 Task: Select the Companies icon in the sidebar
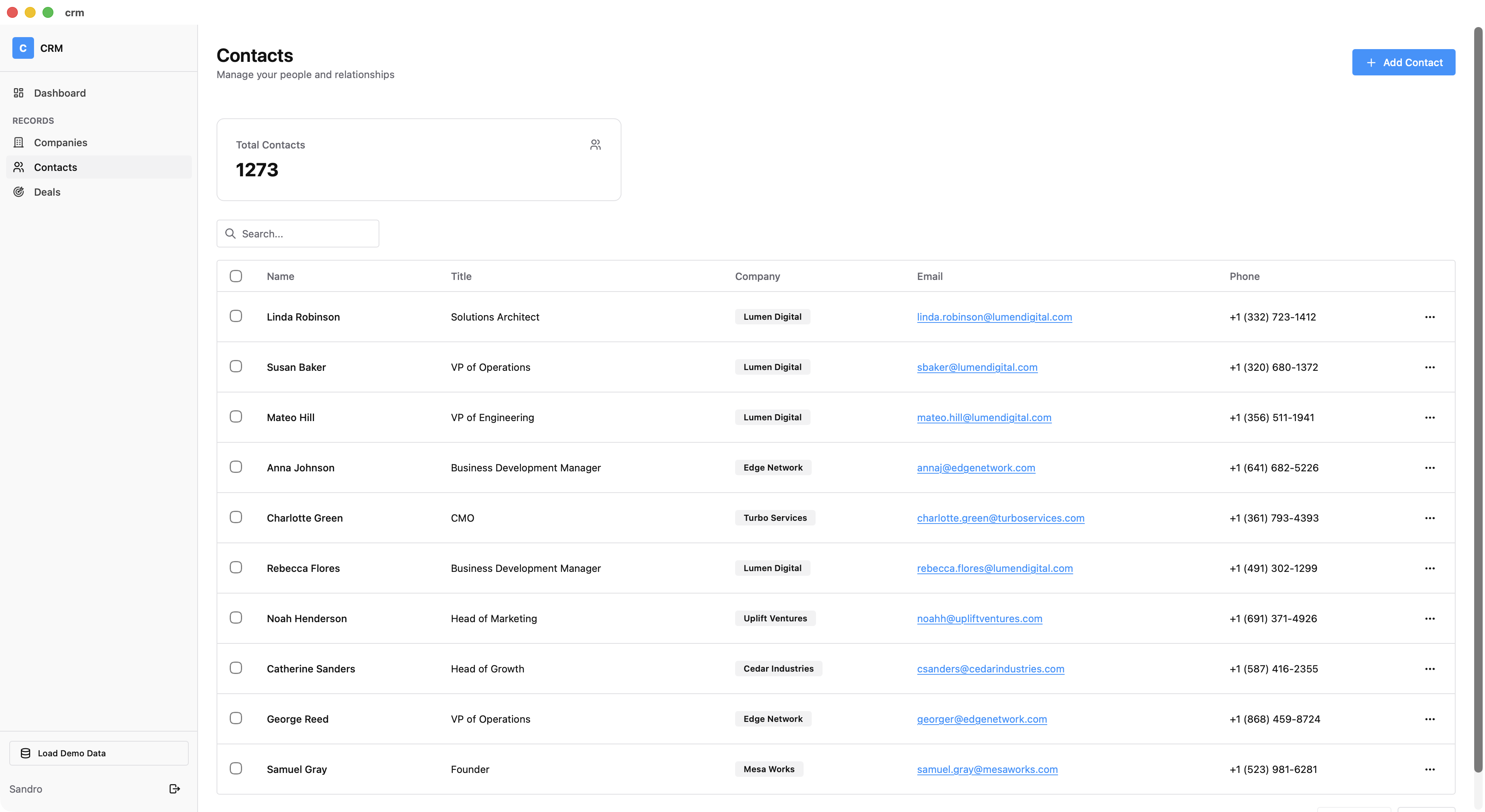tap(19, 142)
